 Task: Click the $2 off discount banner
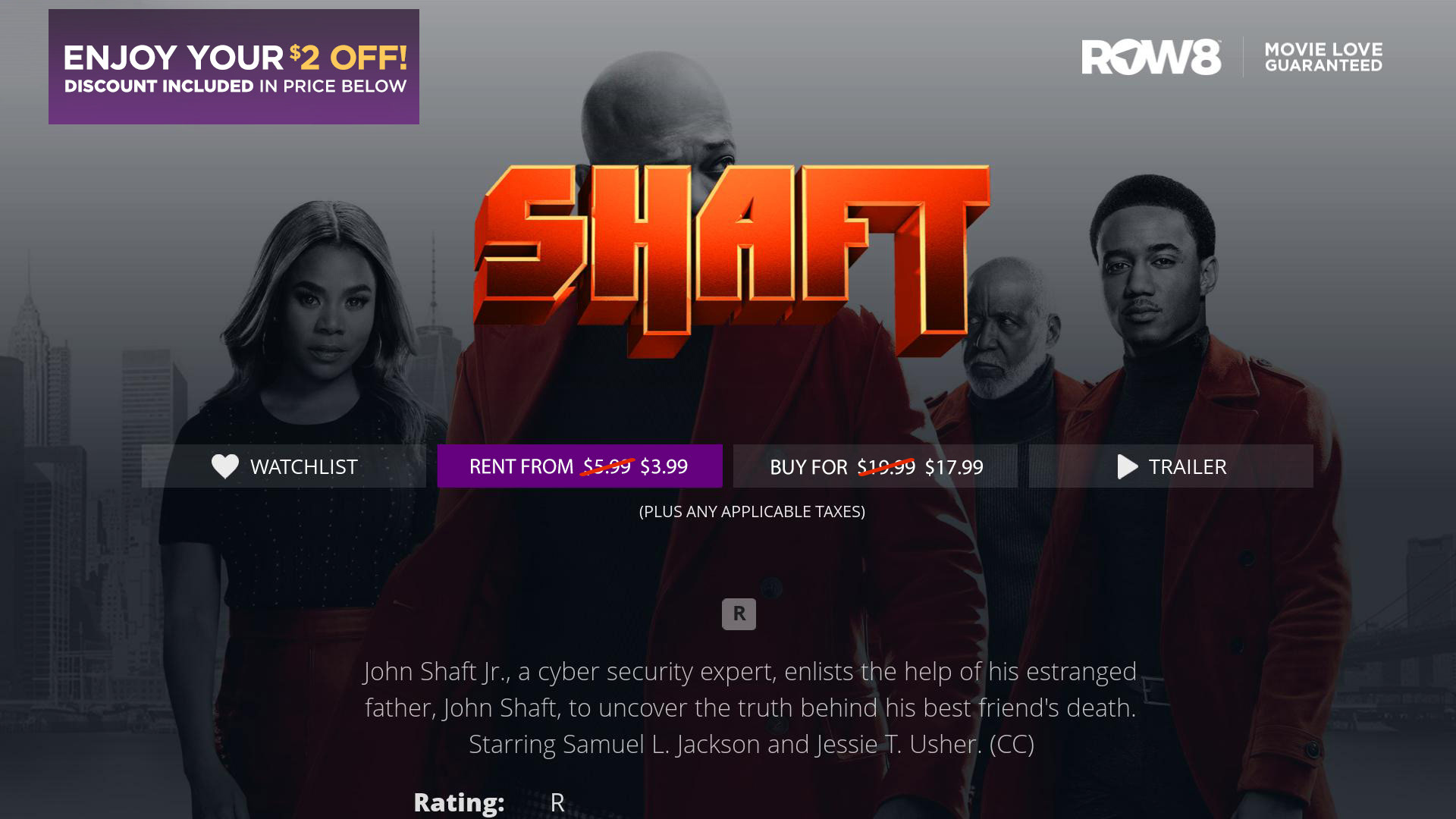(234, 67)
